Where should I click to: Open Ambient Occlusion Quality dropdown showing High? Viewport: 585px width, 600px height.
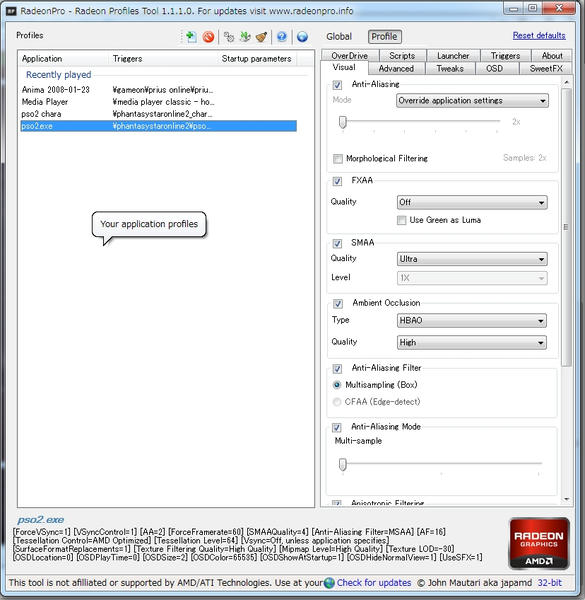472,342
